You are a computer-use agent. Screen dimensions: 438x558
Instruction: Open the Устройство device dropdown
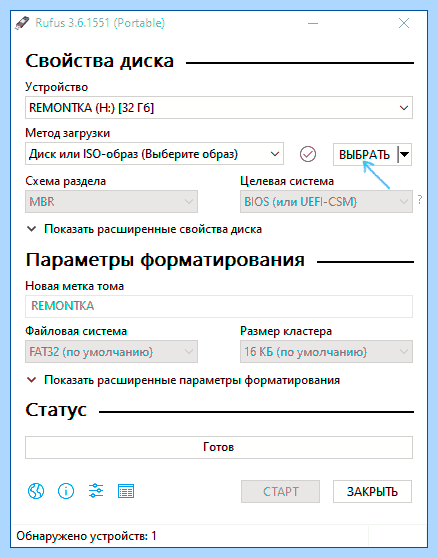pyautogui.click(x=219, y=107)
